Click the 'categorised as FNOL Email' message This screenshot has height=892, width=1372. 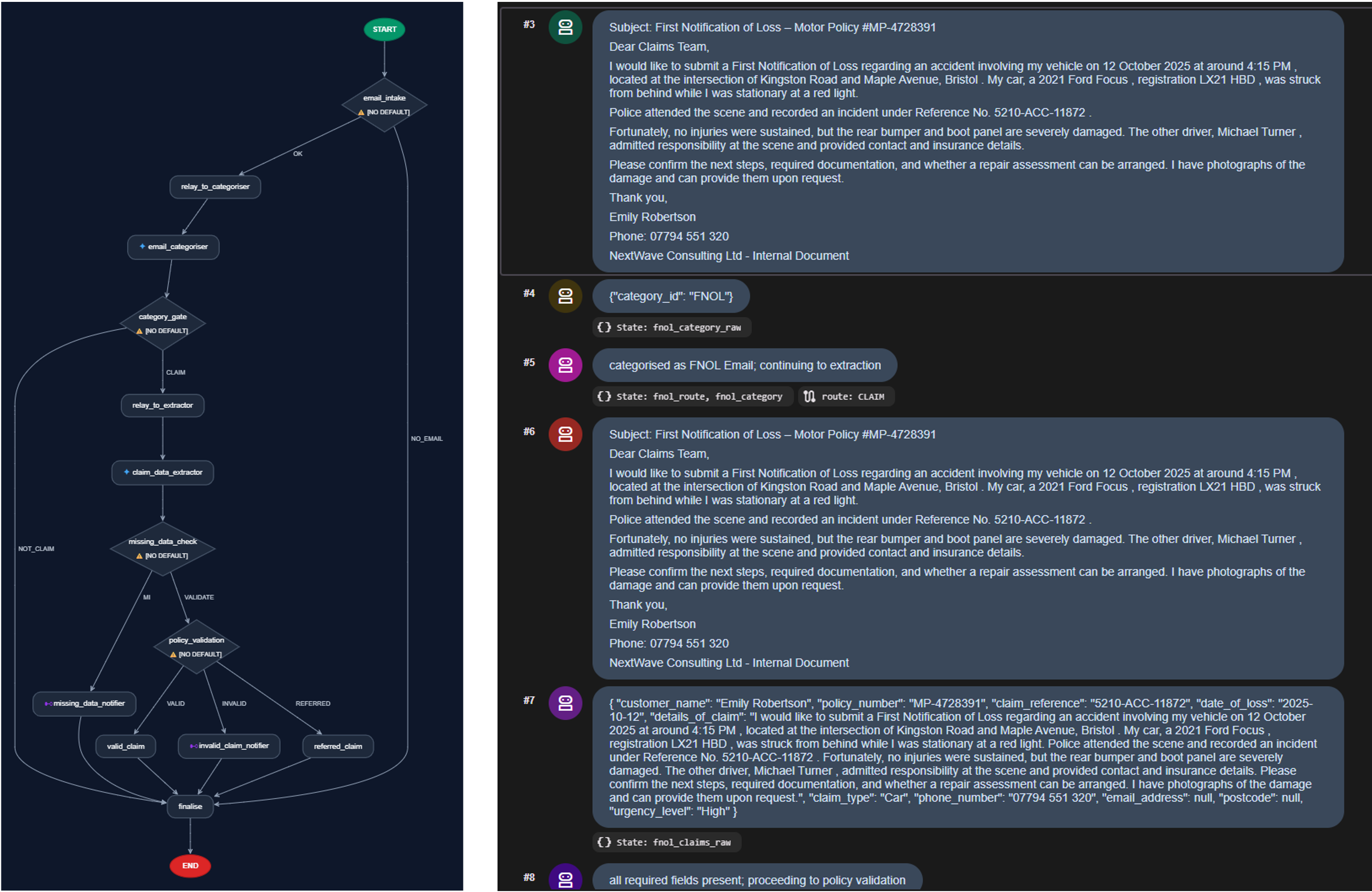click(x=745, y=365)
